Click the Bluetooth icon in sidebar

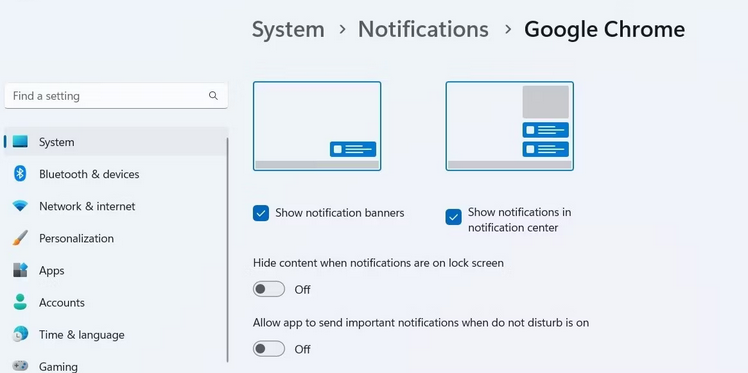(20, 174)
